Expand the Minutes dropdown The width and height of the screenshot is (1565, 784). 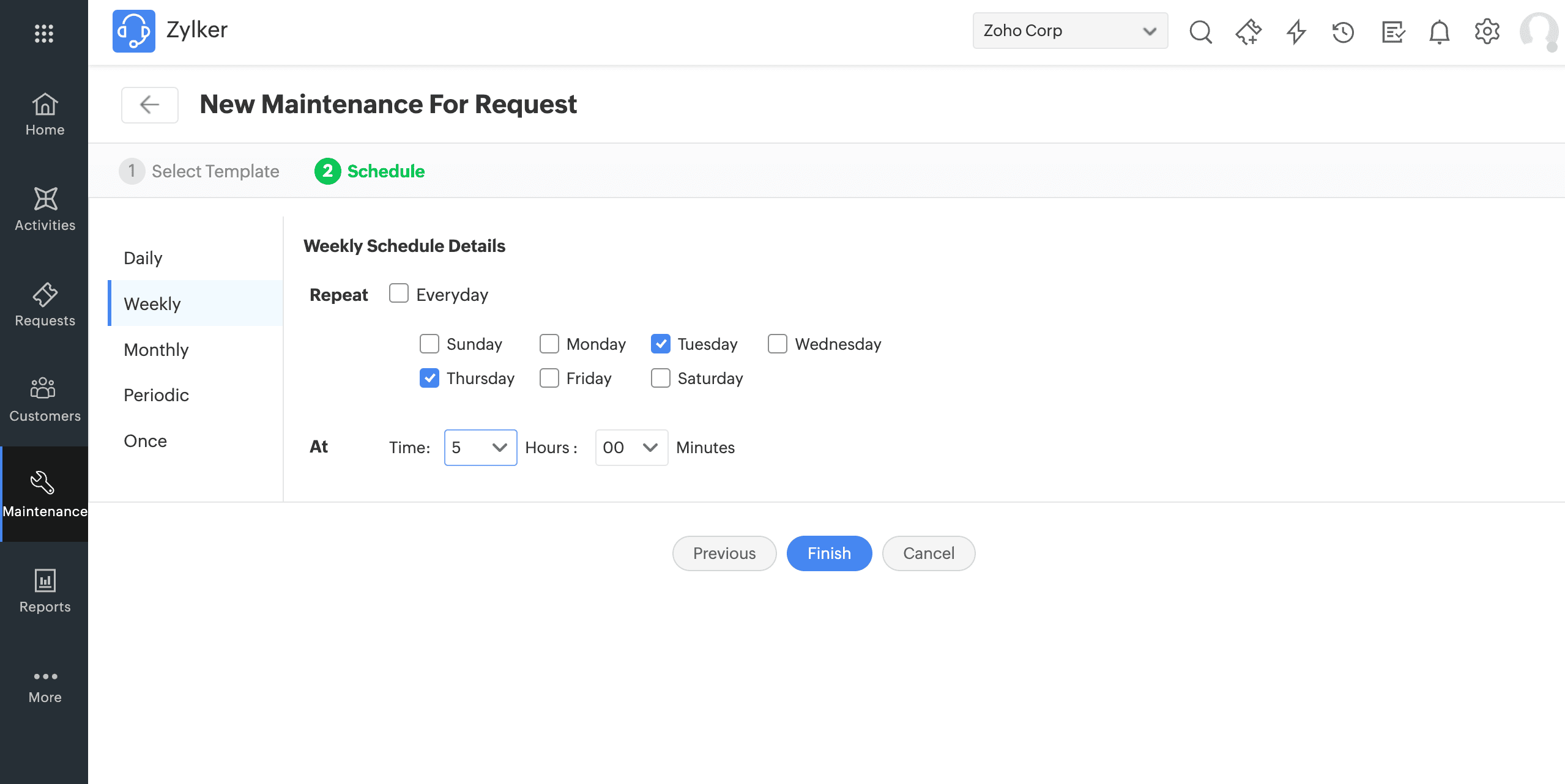tap(631, 448)
